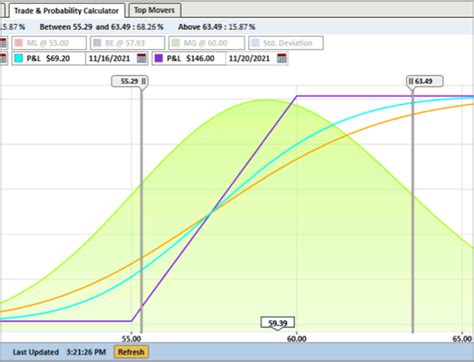
Task: Open the Top Movers tab
Action: [155, 10]
